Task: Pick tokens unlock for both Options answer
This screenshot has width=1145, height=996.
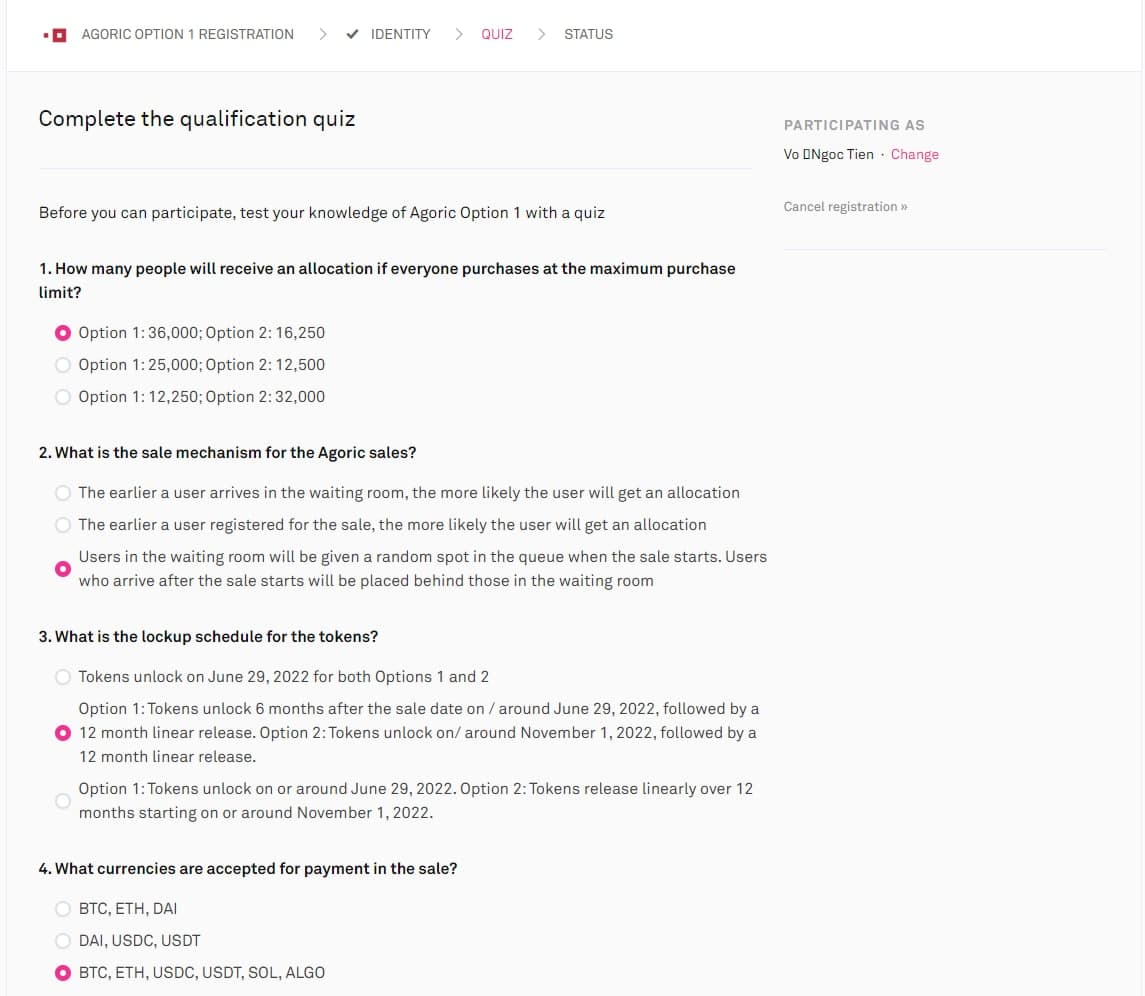Action: [63, 677]
